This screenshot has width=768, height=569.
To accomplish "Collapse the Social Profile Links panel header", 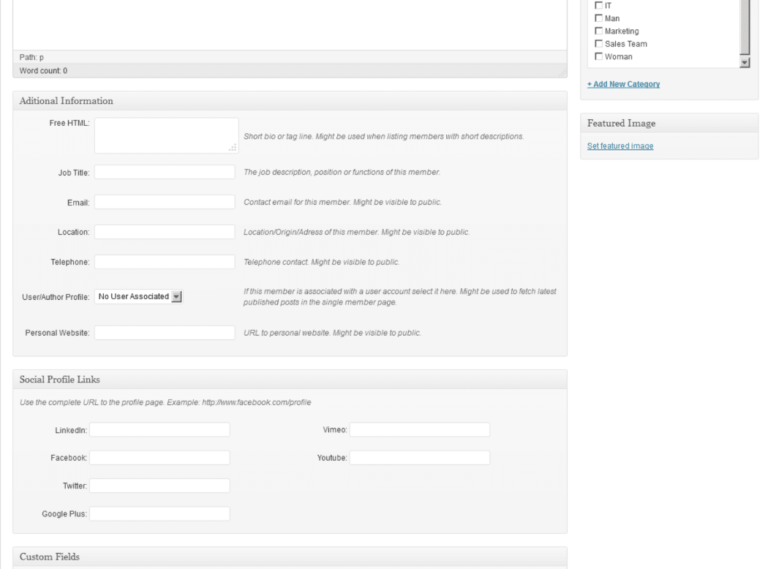I will [x=290, y=379].
